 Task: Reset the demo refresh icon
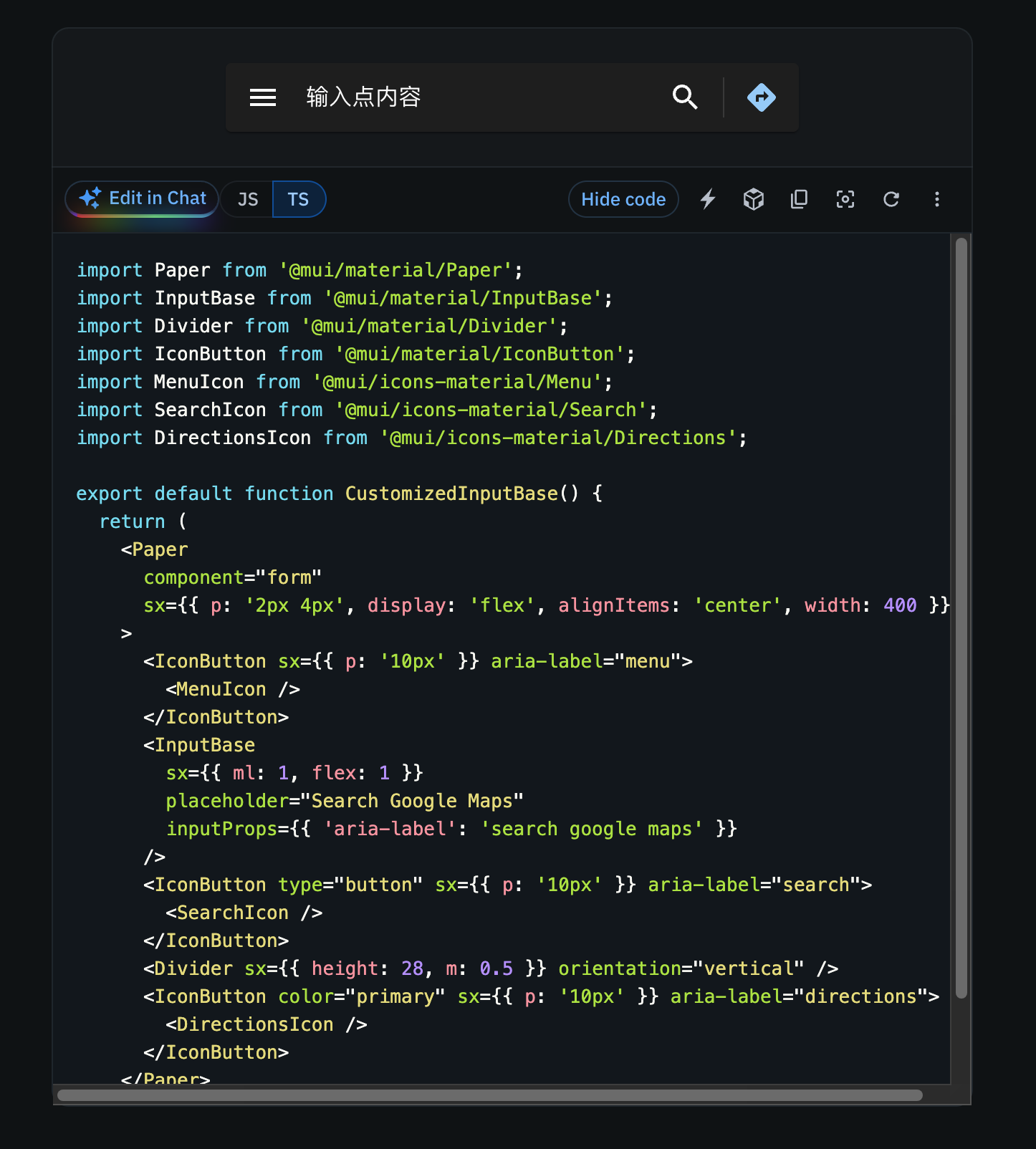click(x=891, y=199)
